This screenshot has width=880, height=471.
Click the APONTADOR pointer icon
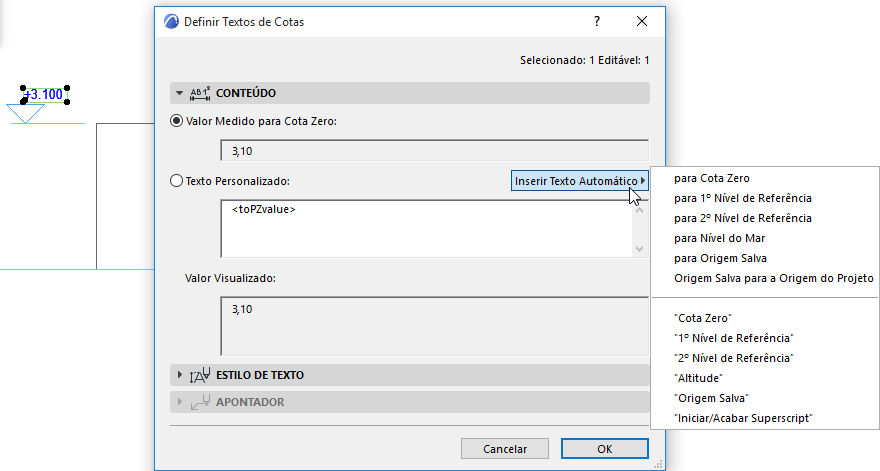pyautogui.click(x=200, y=402)
